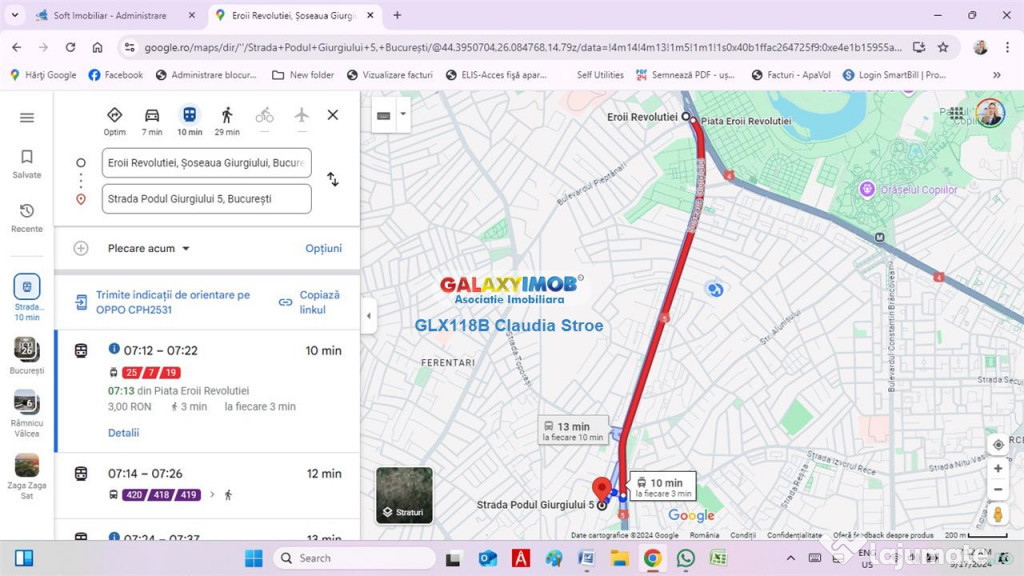
Task: Open a new browser tab
Action: point(397,15)
